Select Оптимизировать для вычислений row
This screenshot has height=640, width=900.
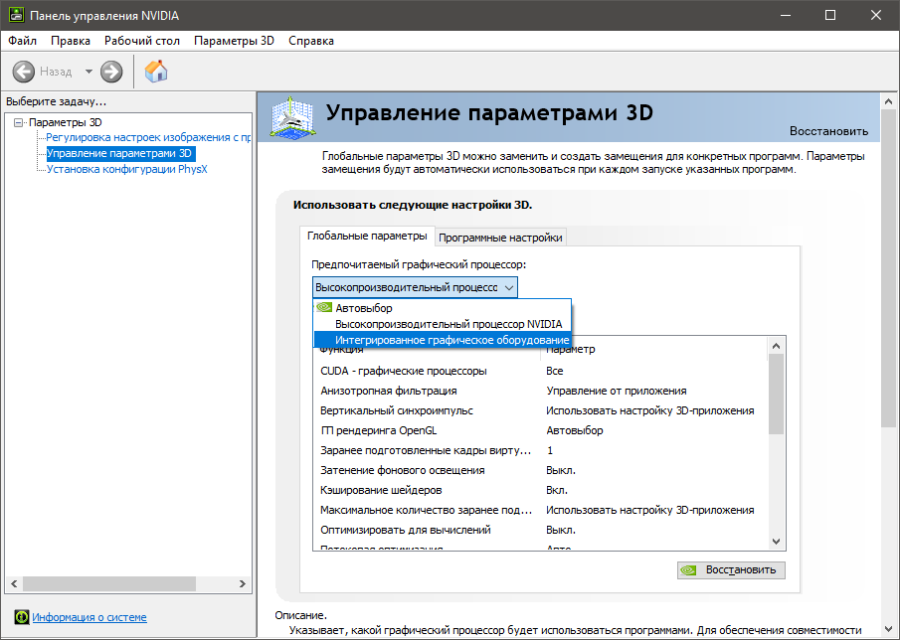540,530
